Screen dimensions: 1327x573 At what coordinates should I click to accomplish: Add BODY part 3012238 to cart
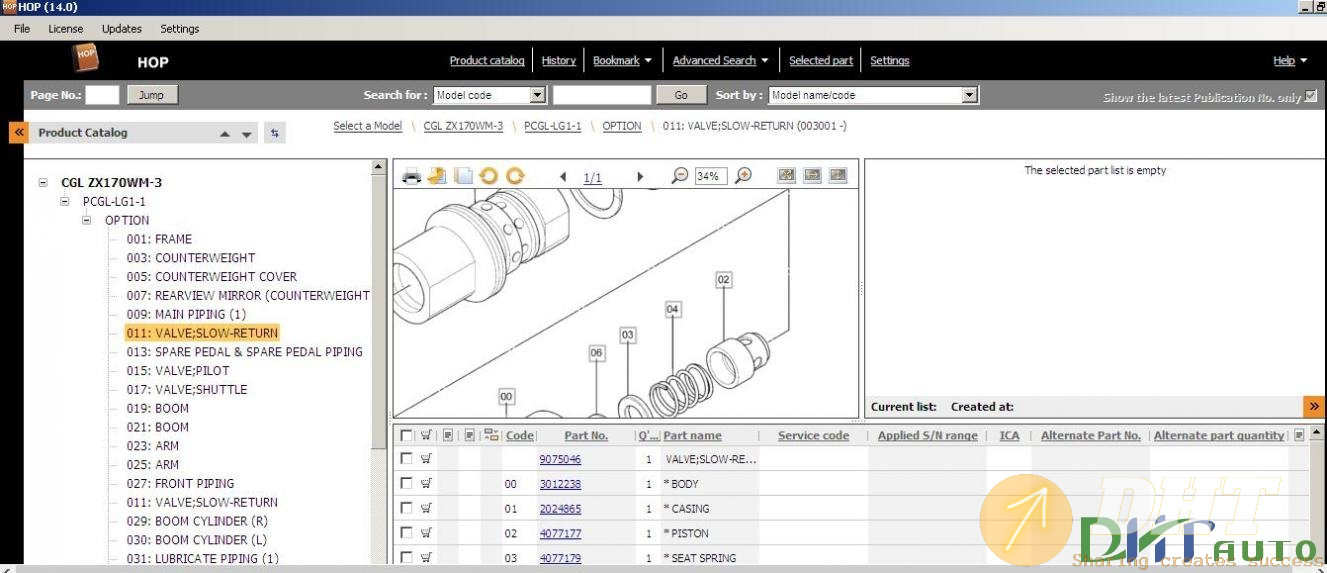[426, 483]
